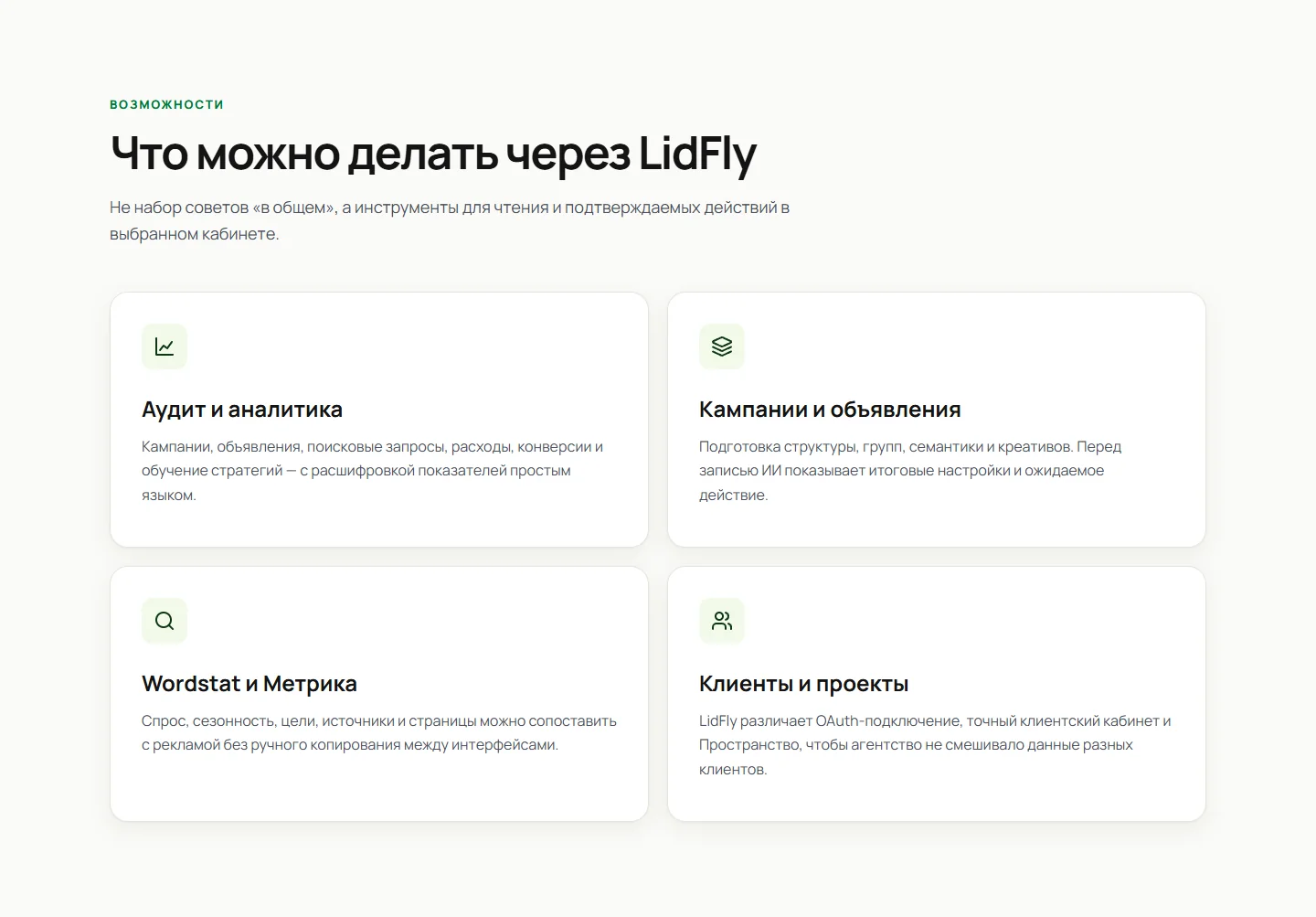Click the line chart icon in Аудит и аналитика card

[x=164, y=347]
